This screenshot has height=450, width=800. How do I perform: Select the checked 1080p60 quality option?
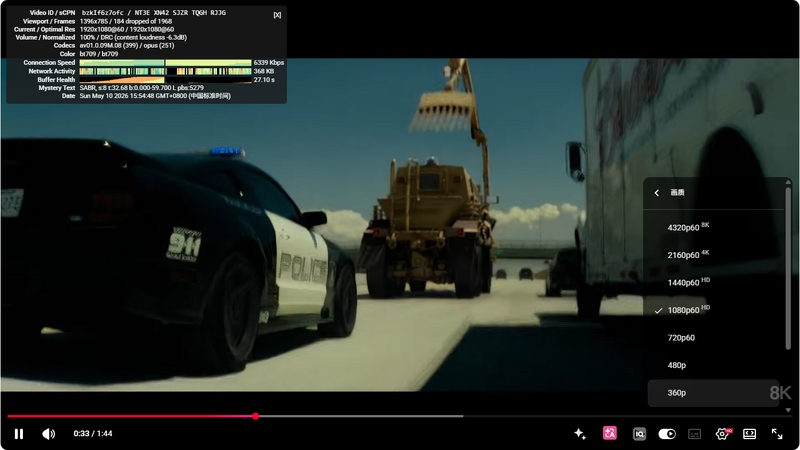coord(713,310)
